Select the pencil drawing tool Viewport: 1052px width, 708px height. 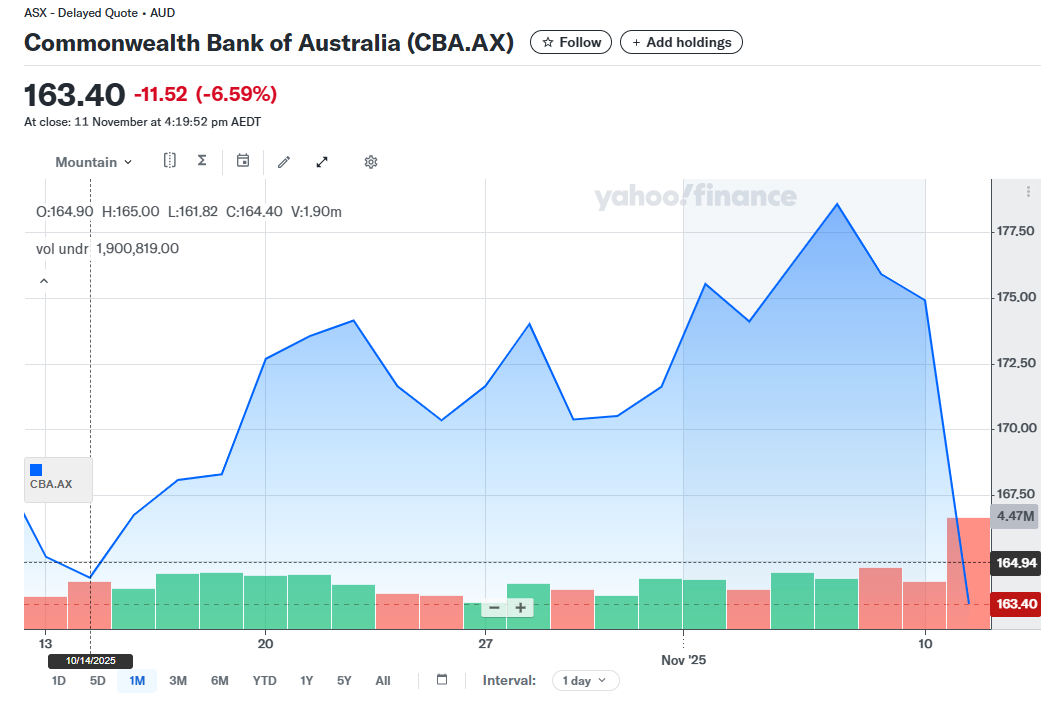pyautogui.click(x=283, y=161)
